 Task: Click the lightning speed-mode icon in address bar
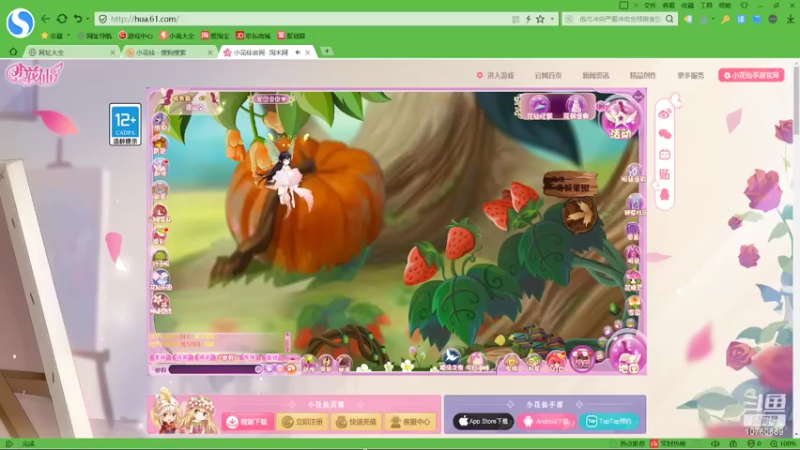528,19
